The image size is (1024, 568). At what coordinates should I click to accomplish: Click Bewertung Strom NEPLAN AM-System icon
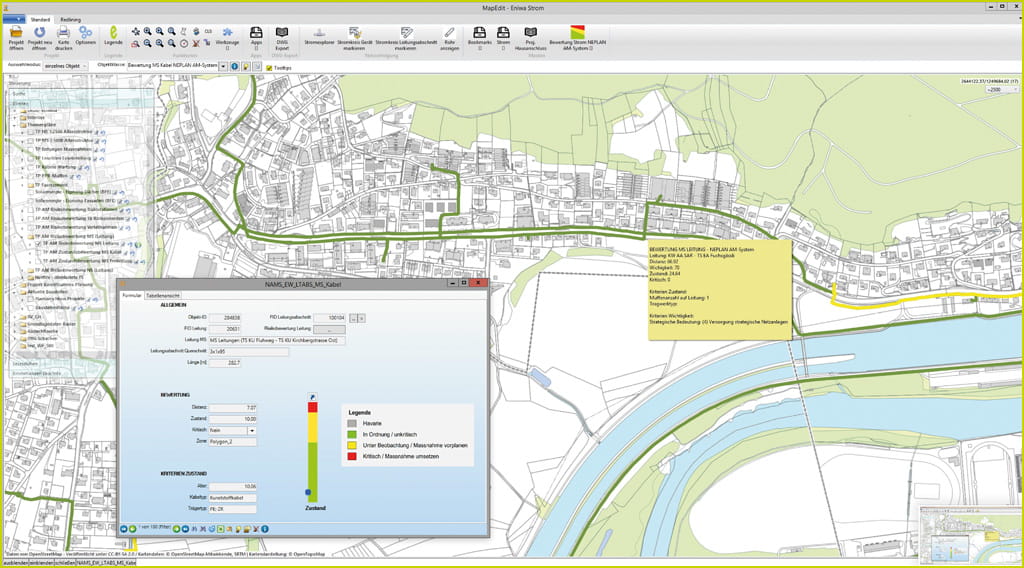pos(579,33)
